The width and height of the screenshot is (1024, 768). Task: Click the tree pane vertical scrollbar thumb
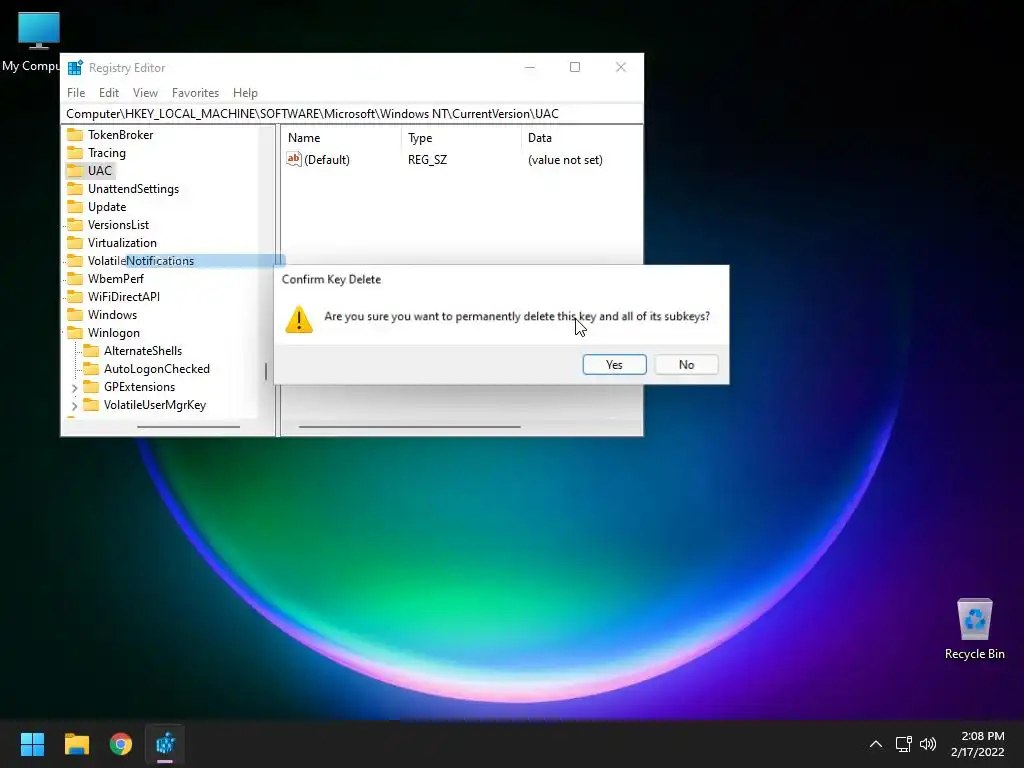(x=266, y=372)
